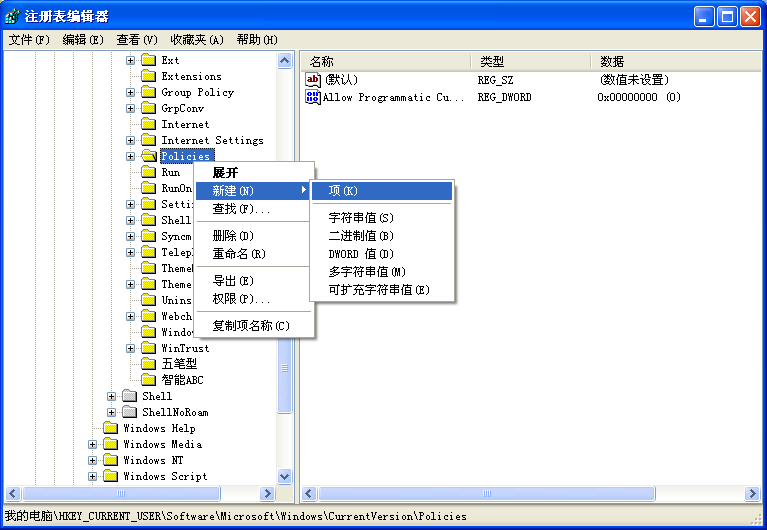Click the Internet folder icon

[x=148, y=124]
